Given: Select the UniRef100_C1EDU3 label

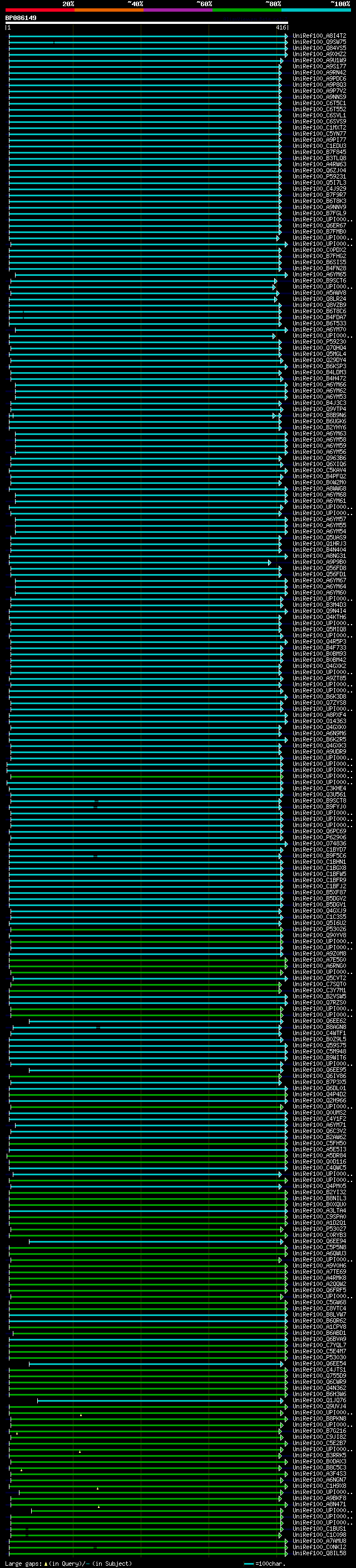Looking at the screenshot, I should pyautogui.click(x=319, y=146).
